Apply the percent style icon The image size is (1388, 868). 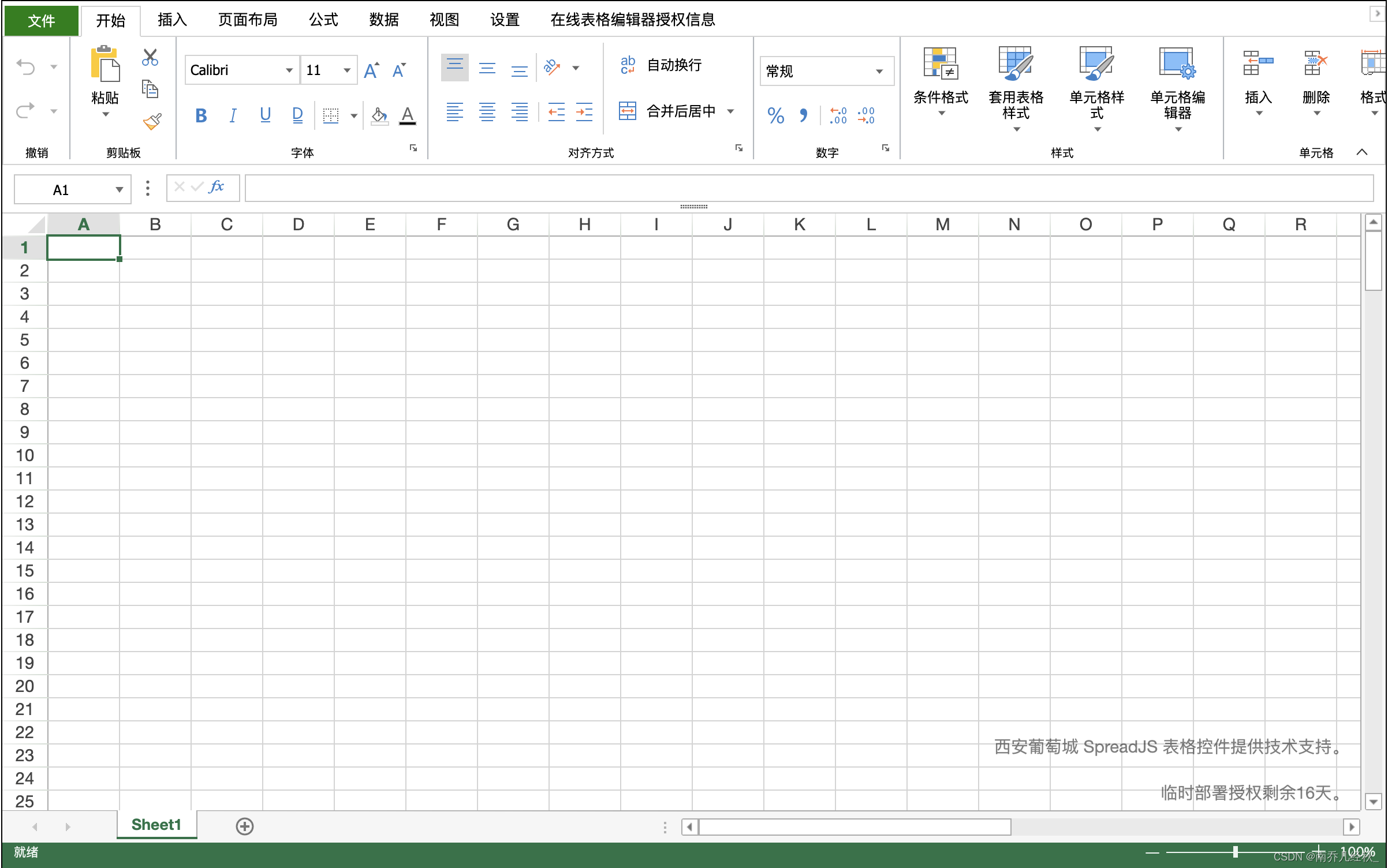776,115
